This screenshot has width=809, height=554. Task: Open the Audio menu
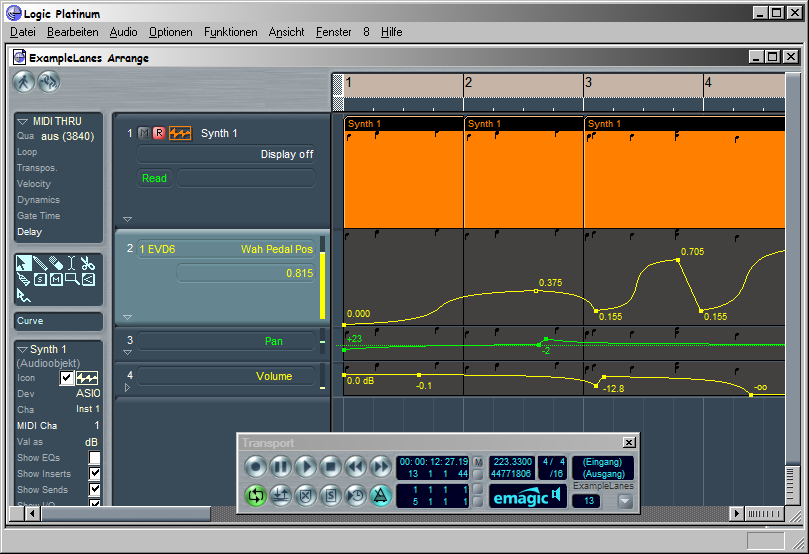click(x=124, y=32)
